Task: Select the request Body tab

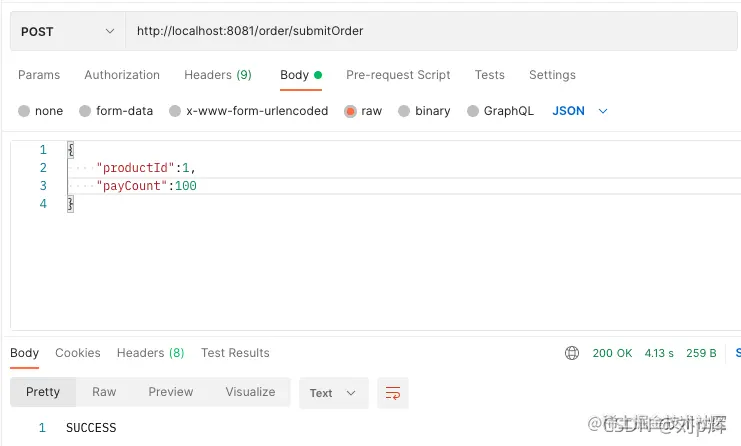Action: [x=301, y=75]
